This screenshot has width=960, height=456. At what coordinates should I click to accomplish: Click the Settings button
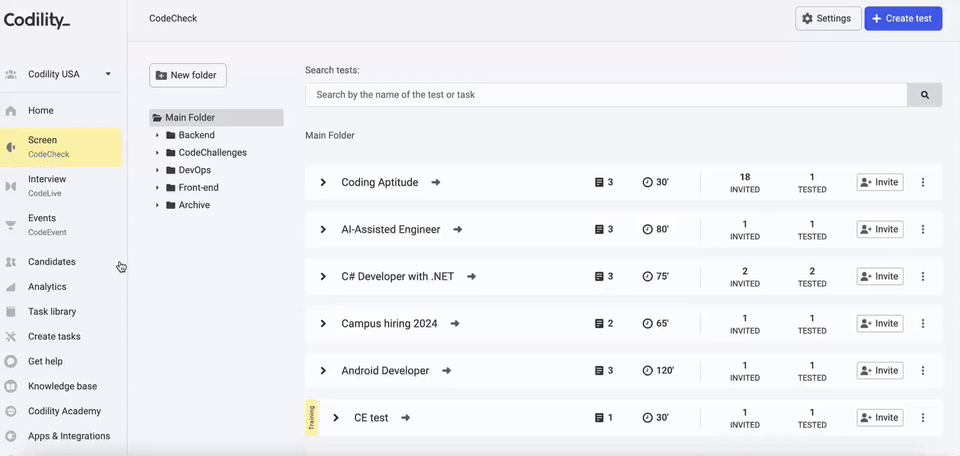828,18
